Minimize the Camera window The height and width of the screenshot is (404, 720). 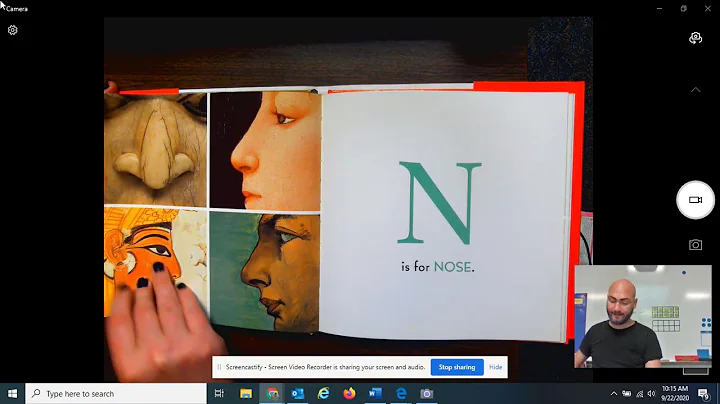click(659, 8)
